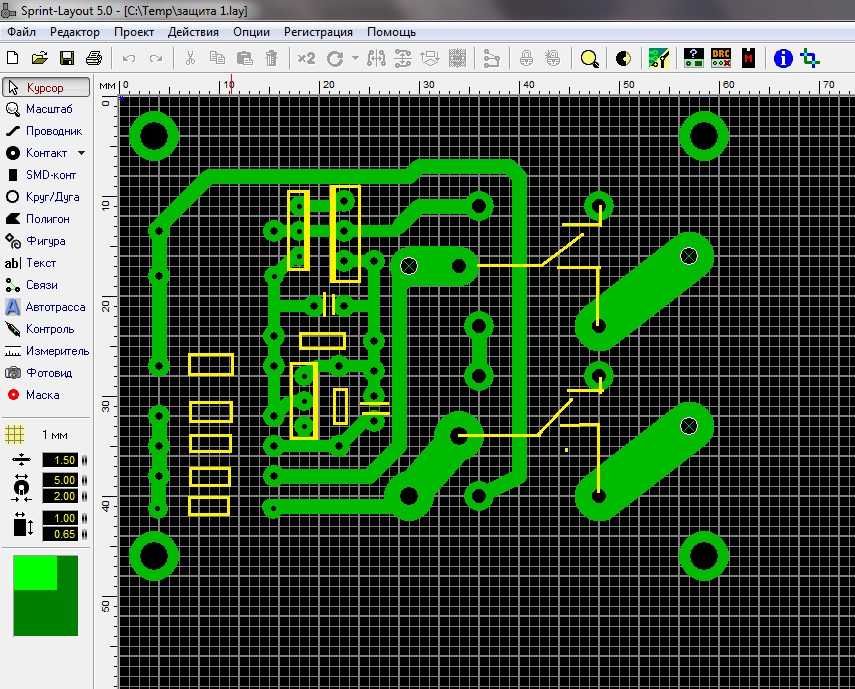Screen dimensions: 855x689
Task: Click the top-left mounting hole pad on board
Action: point(154,136)
